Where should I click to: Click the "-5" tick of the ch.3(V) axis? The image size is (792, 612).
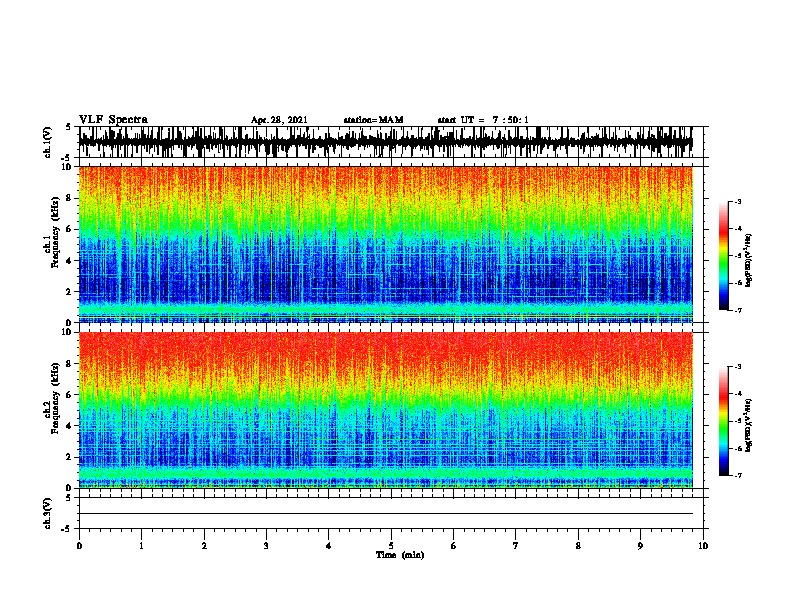tap(68, 529)
